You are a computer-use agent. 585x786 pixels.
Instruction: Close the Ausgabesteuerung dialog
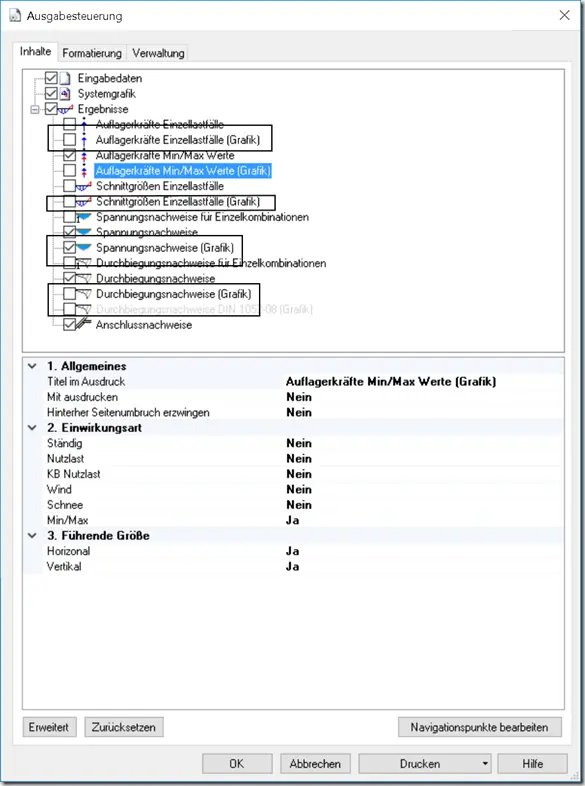coord(564,16)
